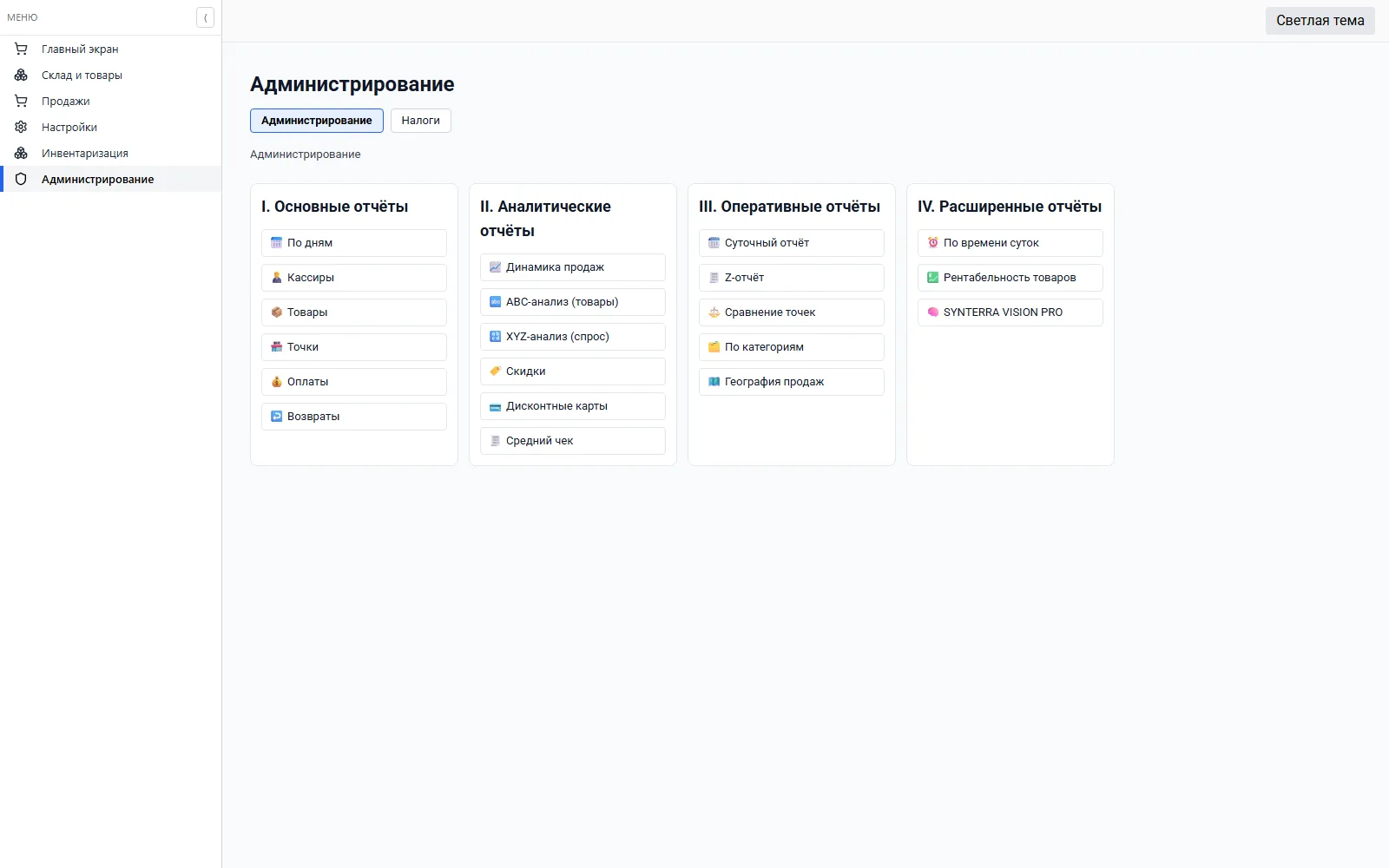Open the По категориям report
Viewport: 1389px width, 868px height.
792,347
